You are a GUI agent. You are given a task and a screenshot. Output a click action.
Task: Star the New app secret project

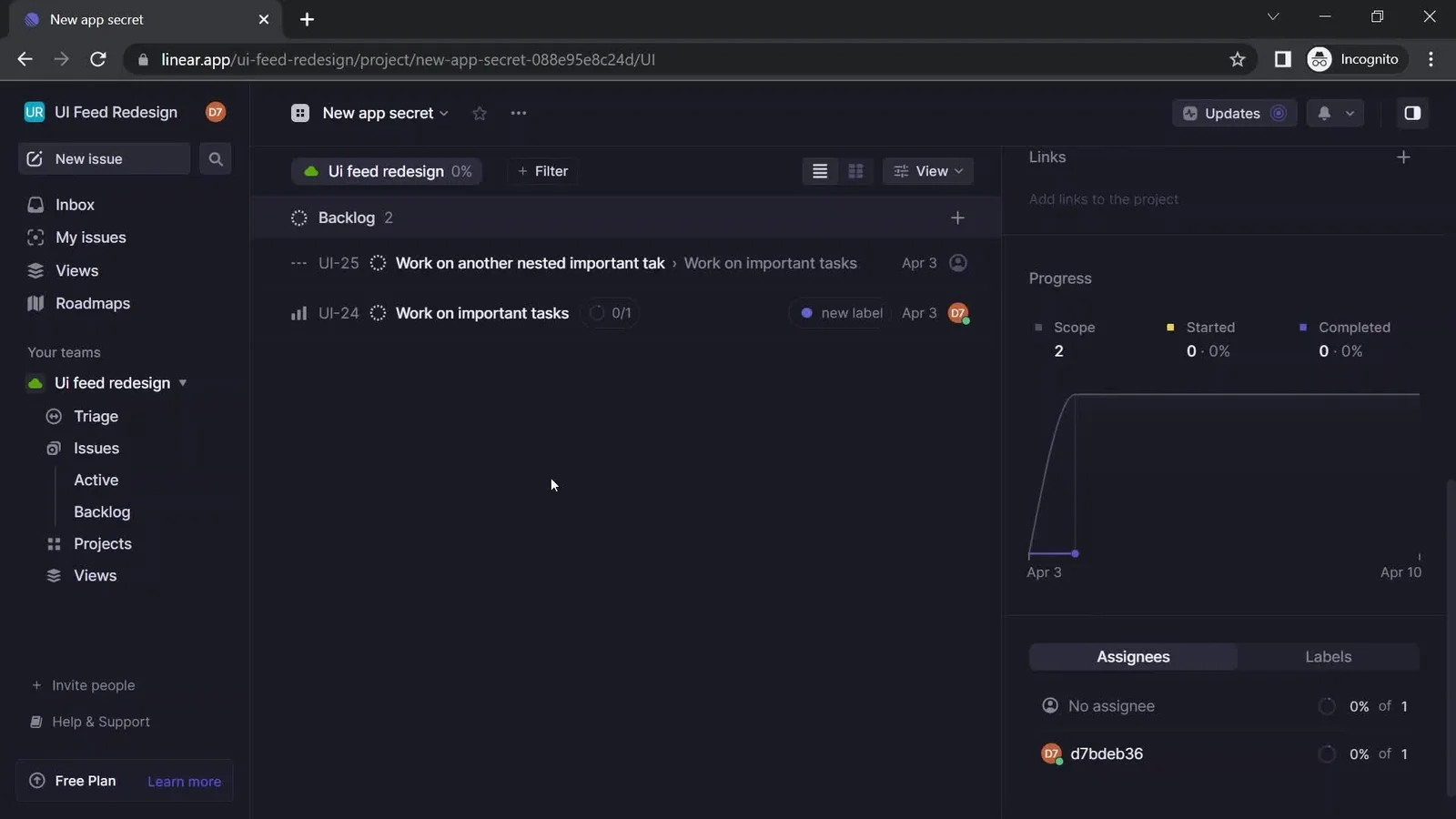480,113
